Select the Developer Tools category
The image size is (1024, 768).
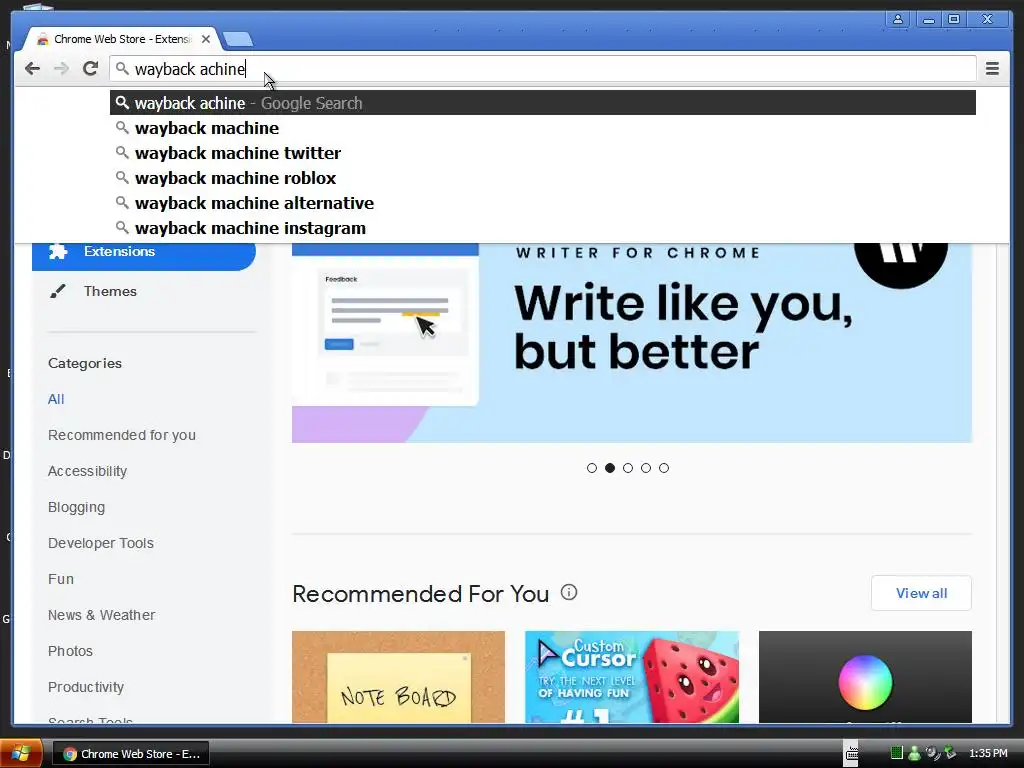point(101,543)
